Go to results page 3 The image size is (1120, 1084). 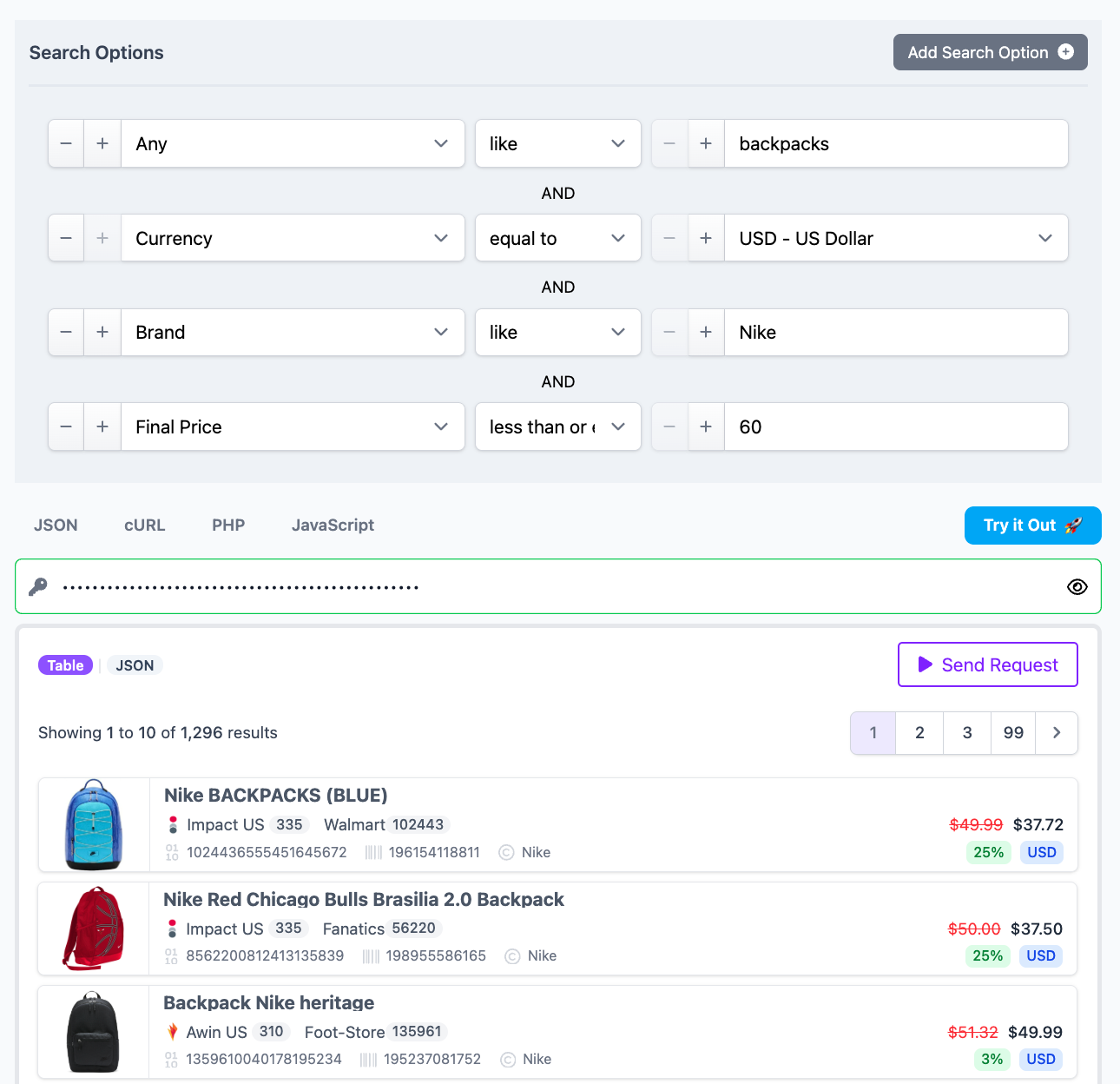click(967, 733)
